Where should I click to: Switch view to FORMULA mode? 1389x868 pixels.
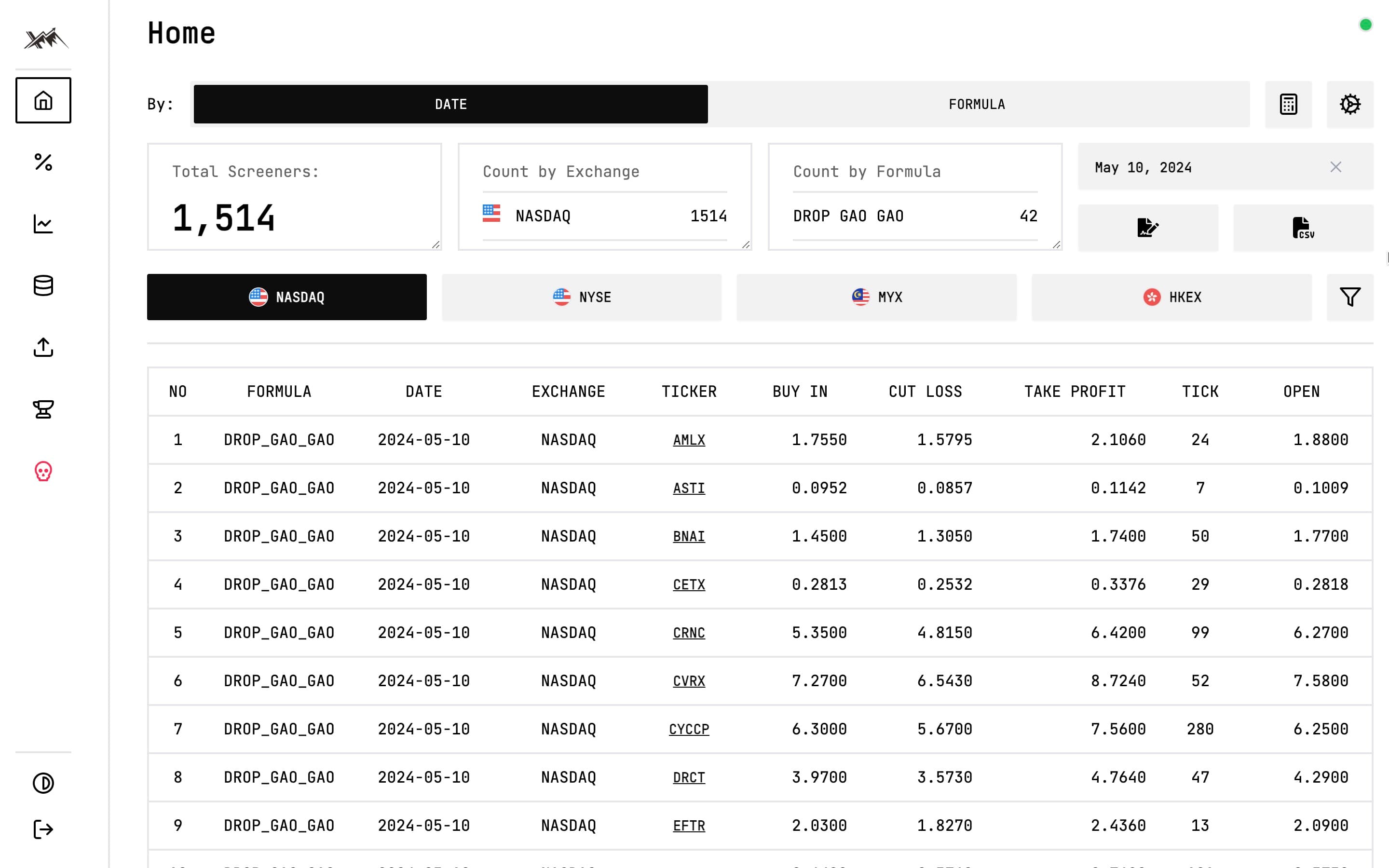pyautogui.click(x=978, y=104)
